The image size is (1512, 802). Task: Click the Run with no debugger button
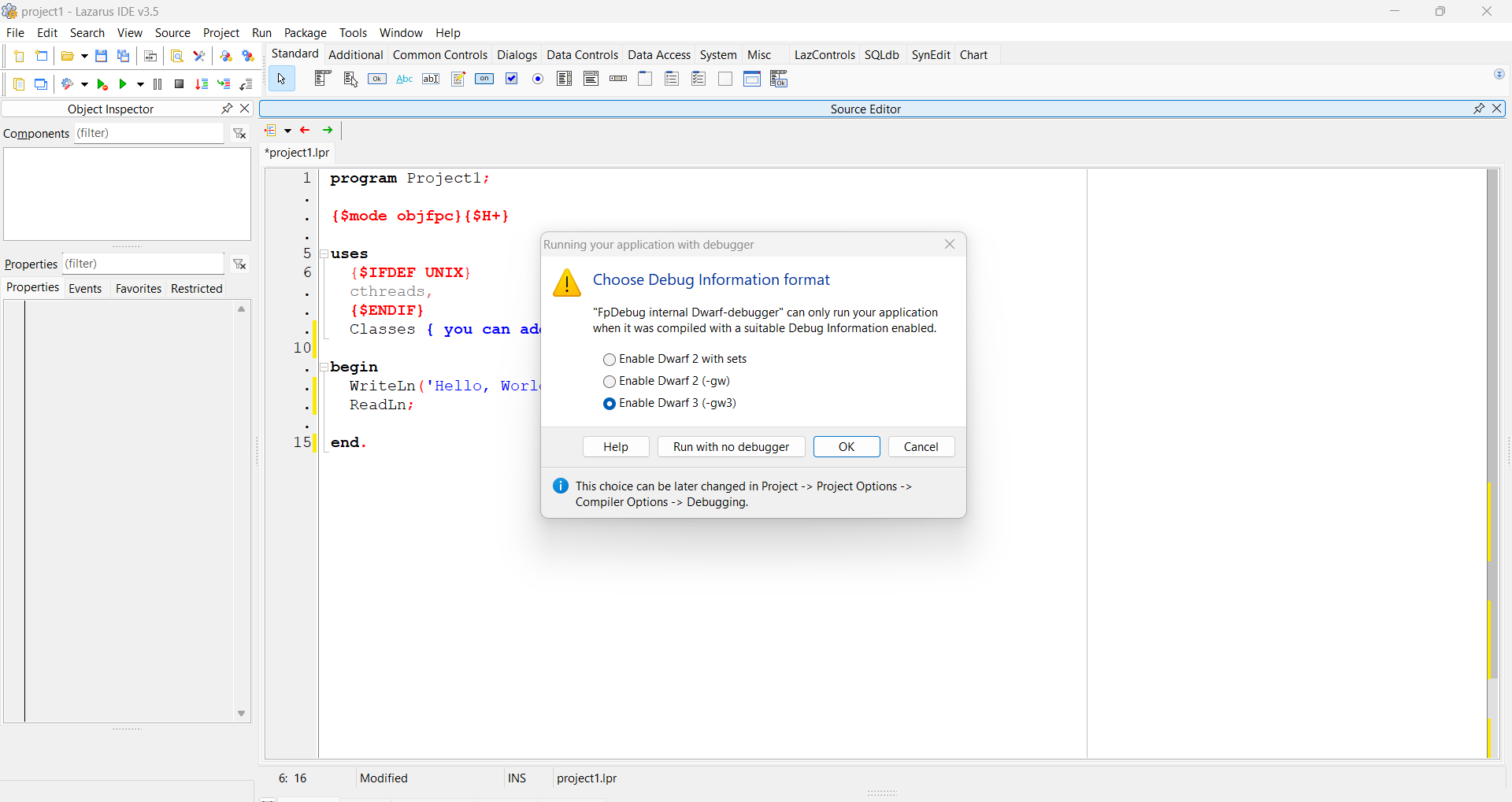(732, 446)
